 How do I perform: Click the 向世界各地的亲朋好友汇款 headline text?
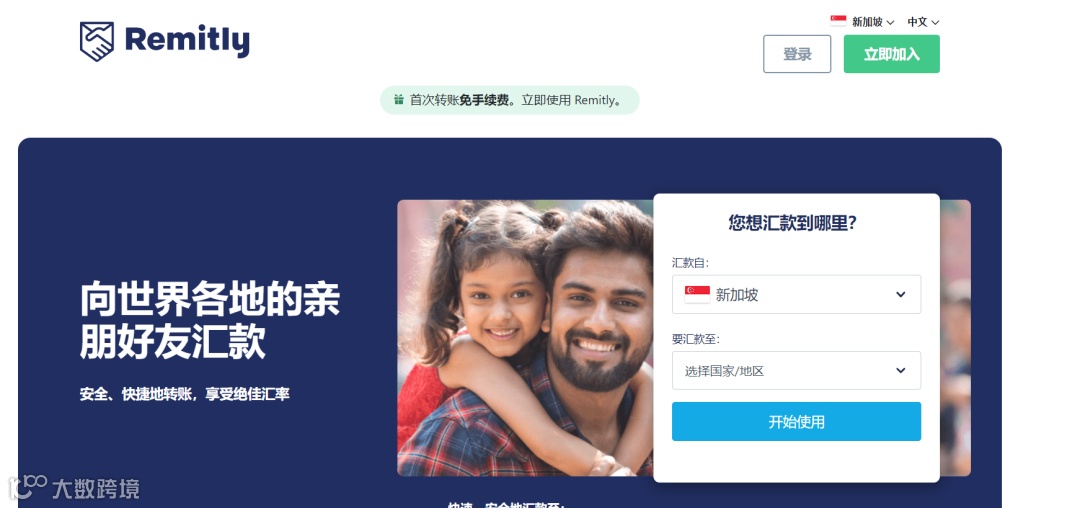210,319
